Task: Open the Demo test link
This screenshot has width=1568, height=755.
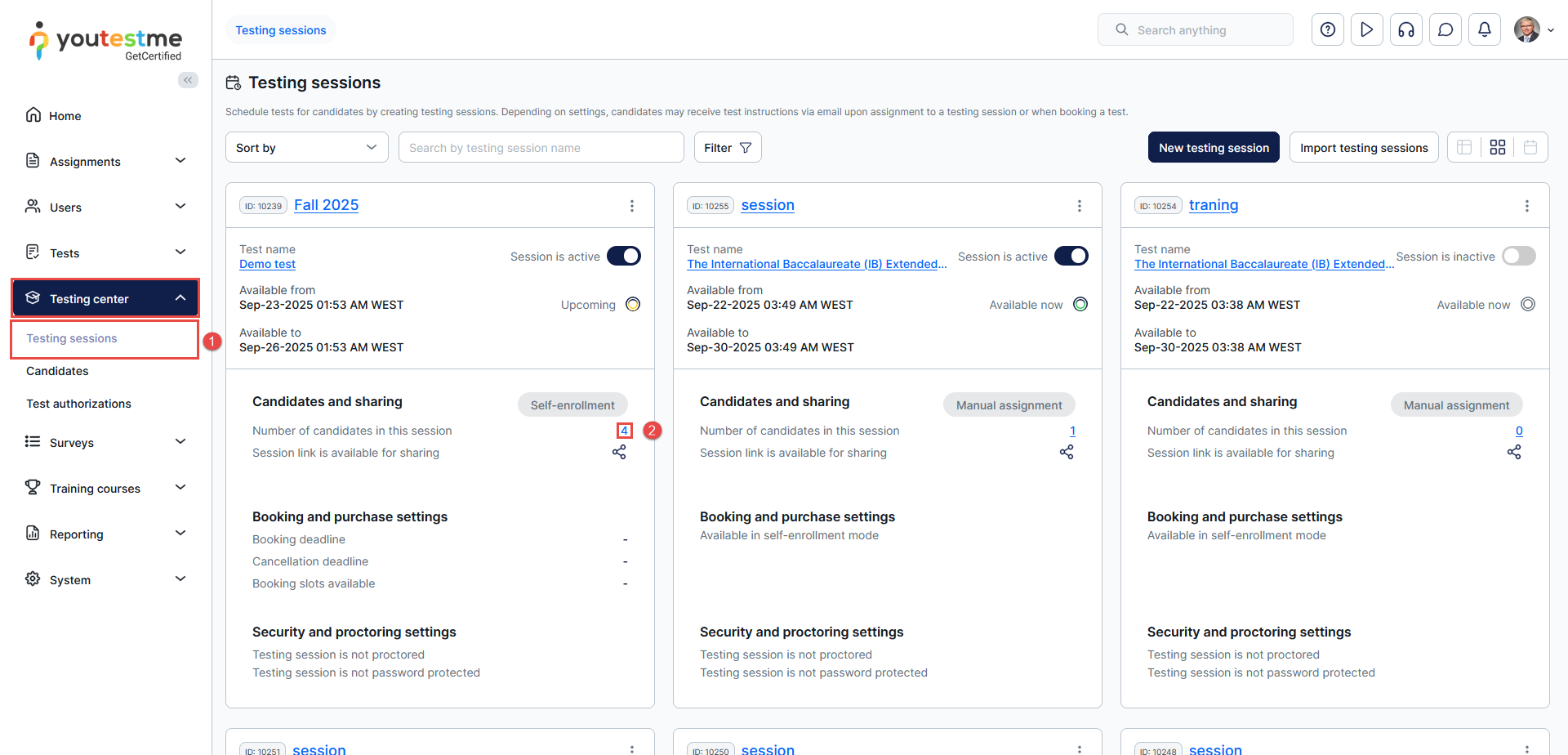Action: [267, 265]
